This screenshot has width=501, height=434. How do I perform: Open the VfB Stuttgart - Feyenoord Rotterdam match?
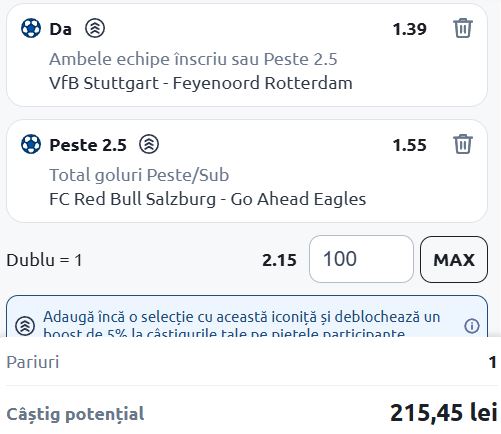click(x=201, y=83)
